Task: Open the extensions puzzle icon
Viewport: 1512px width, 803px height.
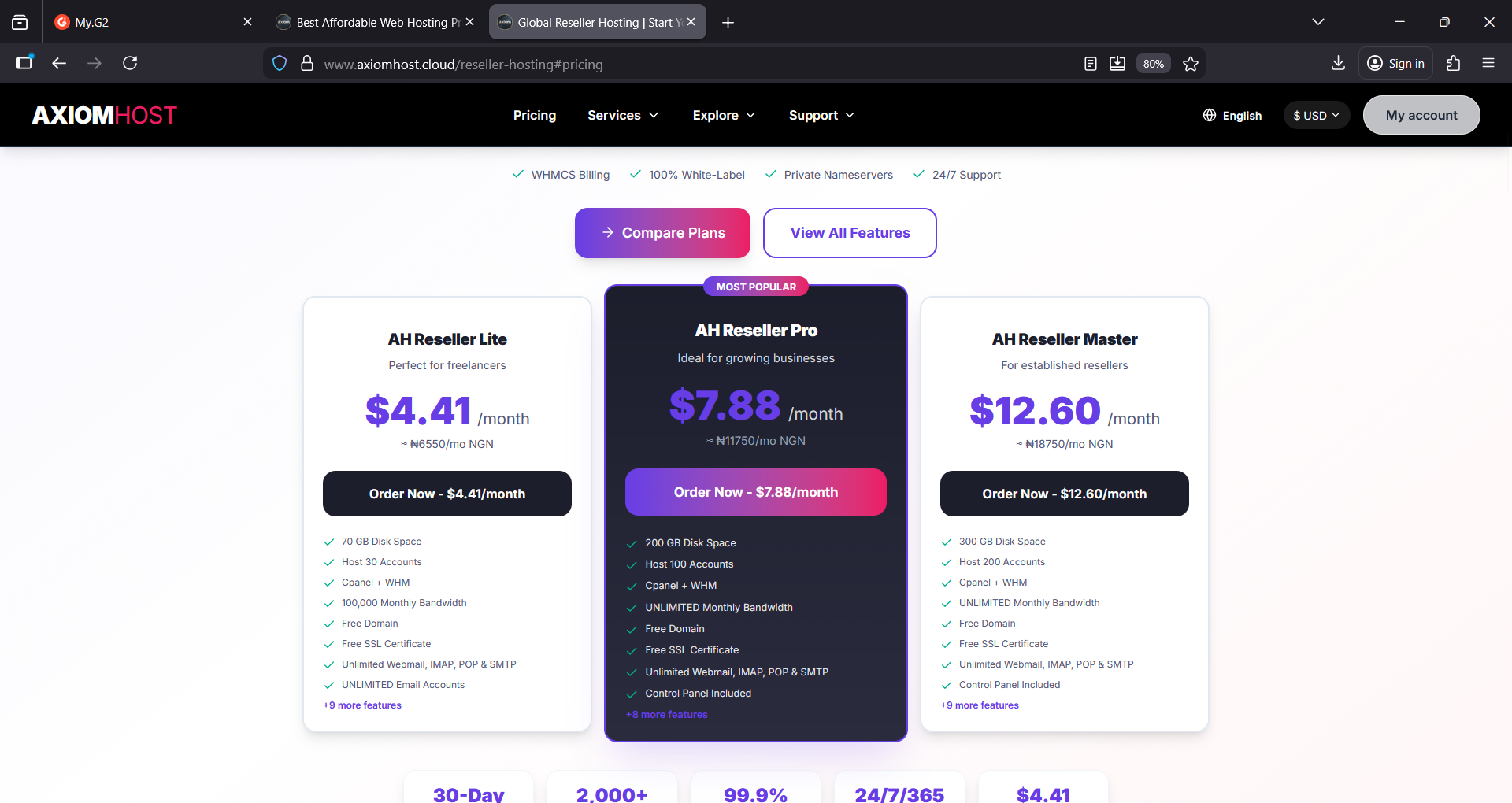Action: (1454, 63)
